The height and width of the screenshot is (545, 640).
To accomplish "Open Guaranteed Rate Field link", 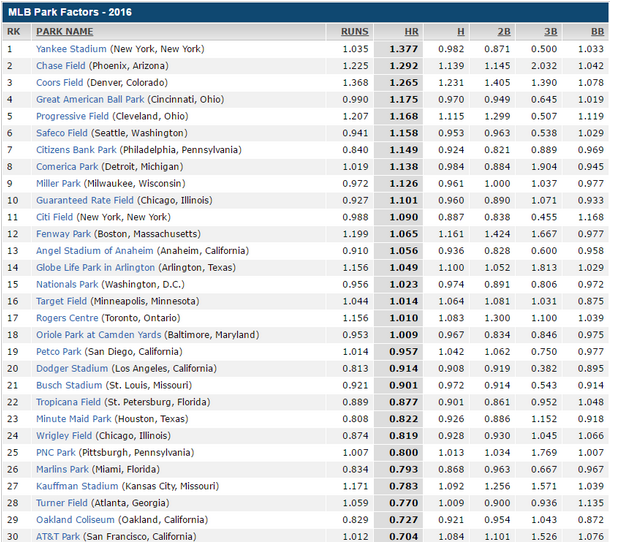I will (85, 200).
